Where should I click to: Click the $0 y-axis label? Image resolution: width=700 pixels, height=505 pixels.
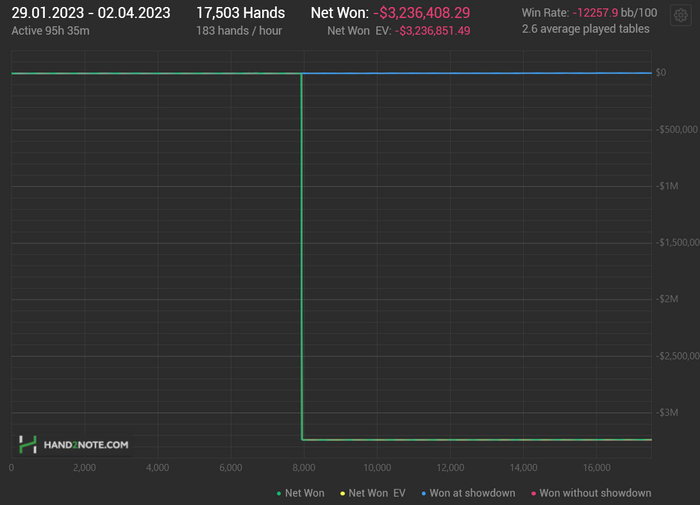coord(661,72)
